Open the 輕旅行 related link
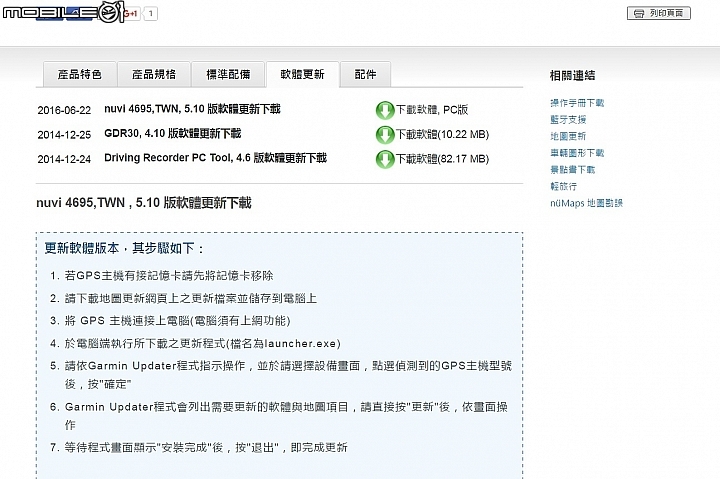 coord(563,186)
